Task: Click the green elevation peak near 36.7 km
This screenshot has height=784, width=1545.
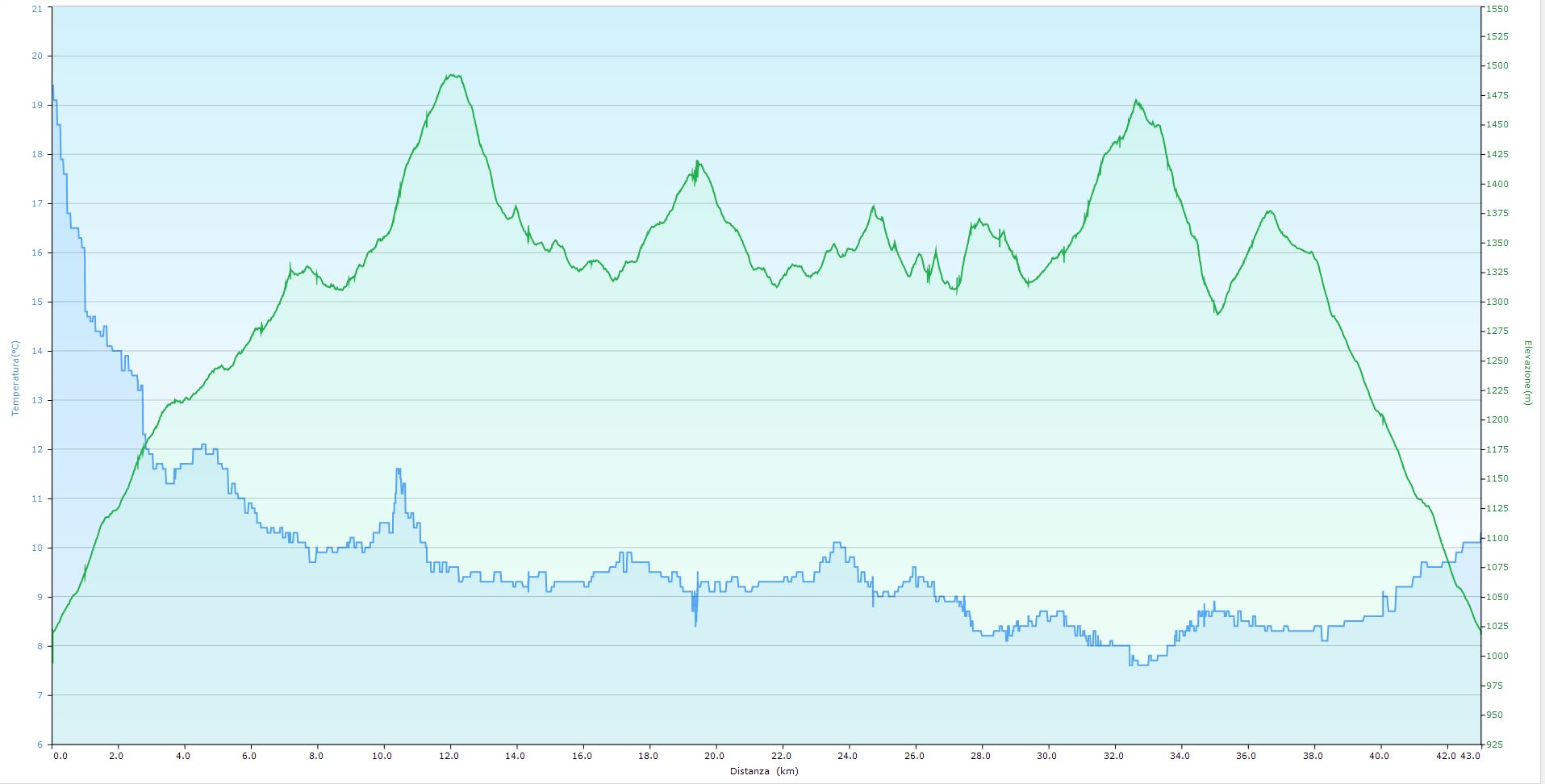Action: coord(1269,211)
